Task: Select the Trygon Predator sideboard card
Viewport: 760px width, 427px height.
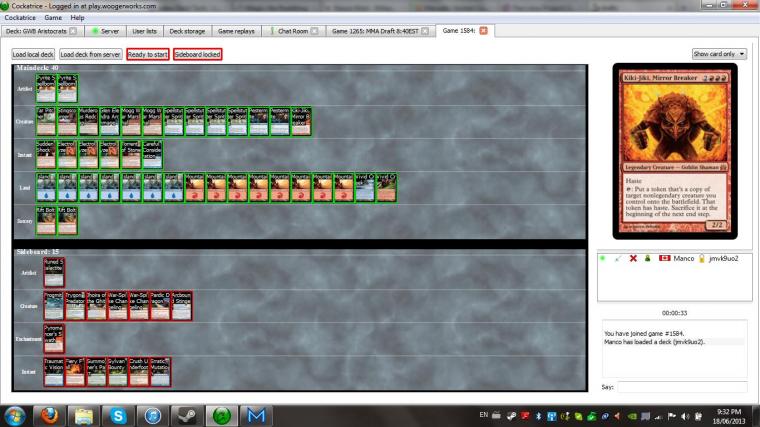Action: click(x=75, y=306)
